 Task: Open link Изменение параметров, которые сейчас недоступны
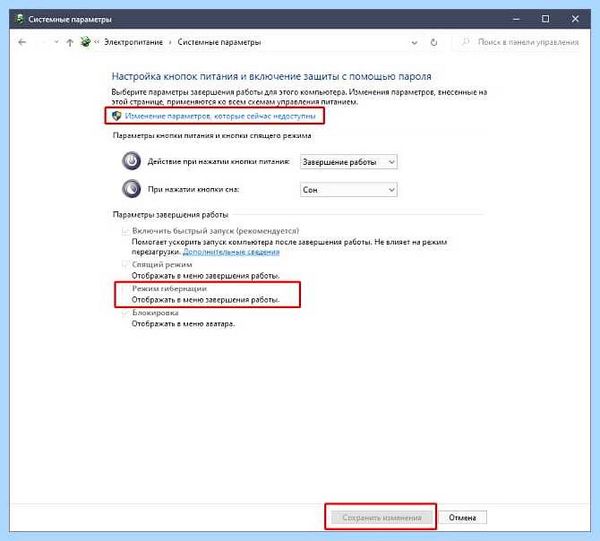point(220,116)
